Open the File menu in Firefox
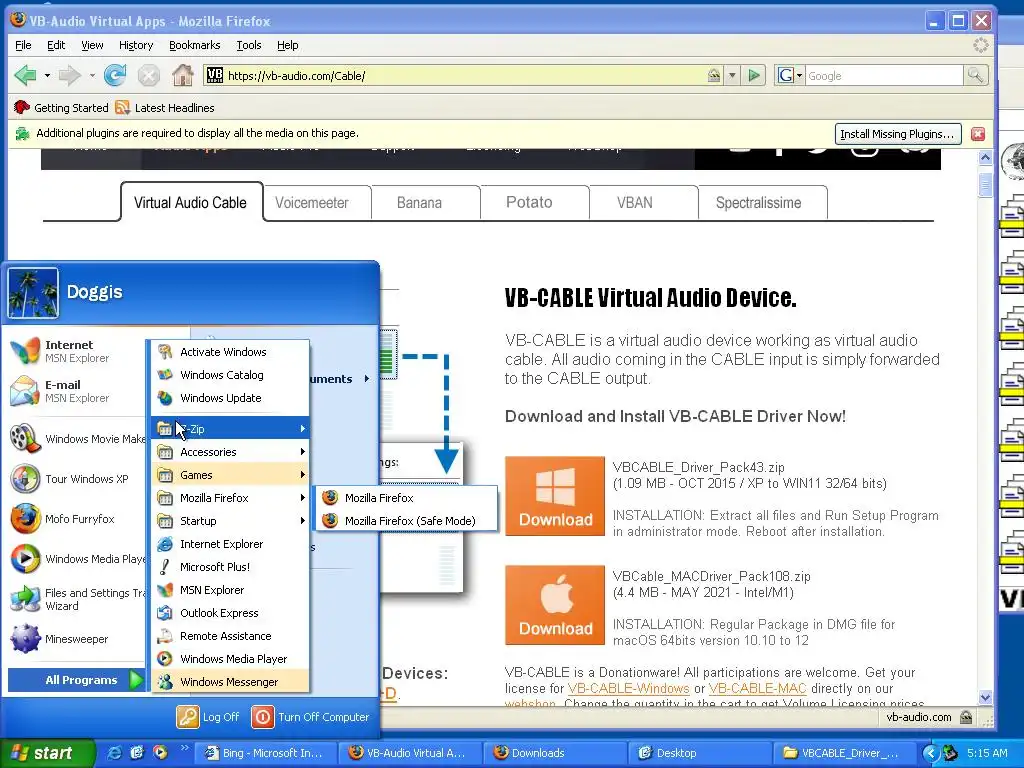The image size is (1024, 768). pos(23,45)
